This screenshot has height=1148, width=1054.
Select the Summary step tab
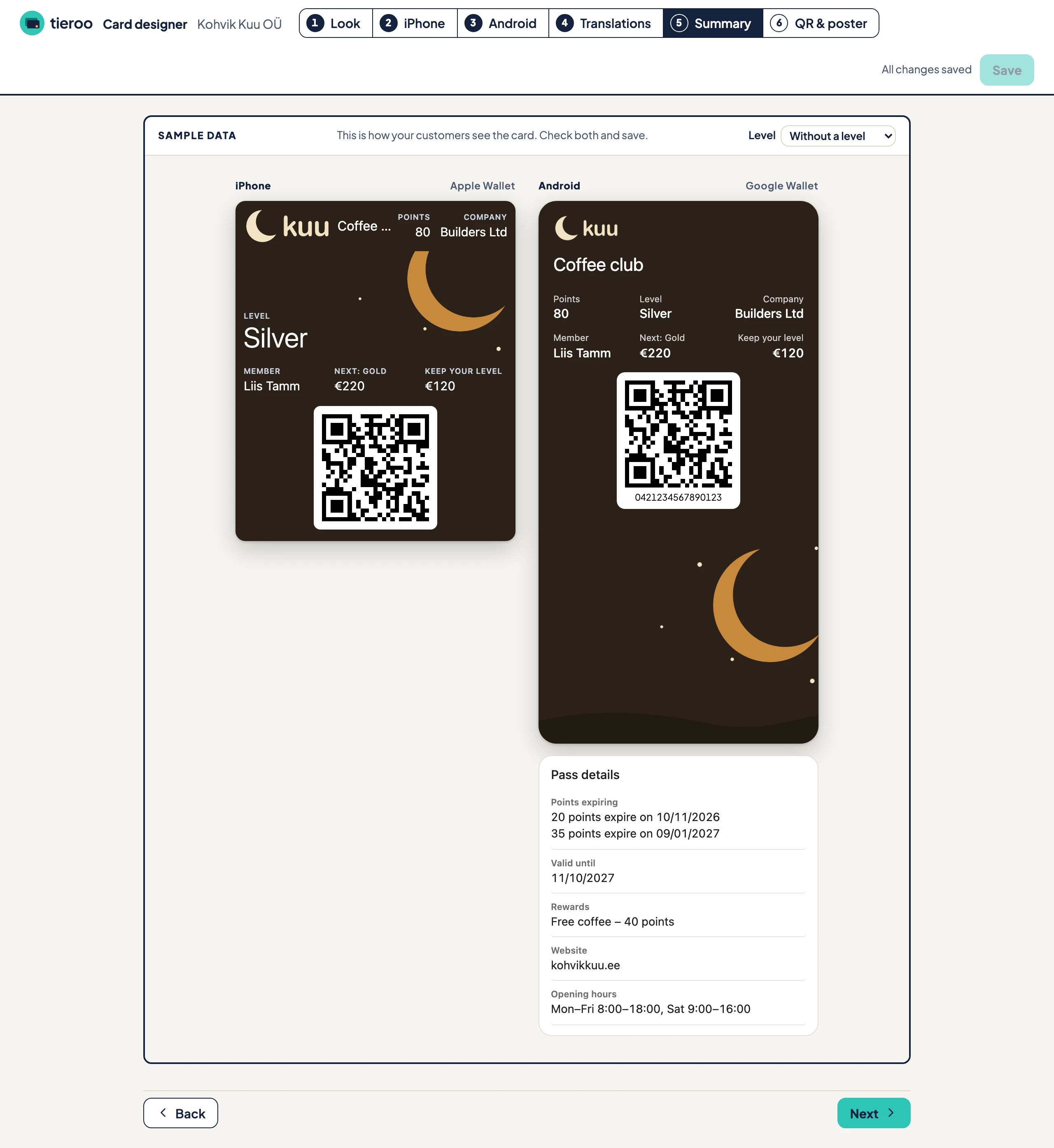pyautogui.click(x=712, y=23)
